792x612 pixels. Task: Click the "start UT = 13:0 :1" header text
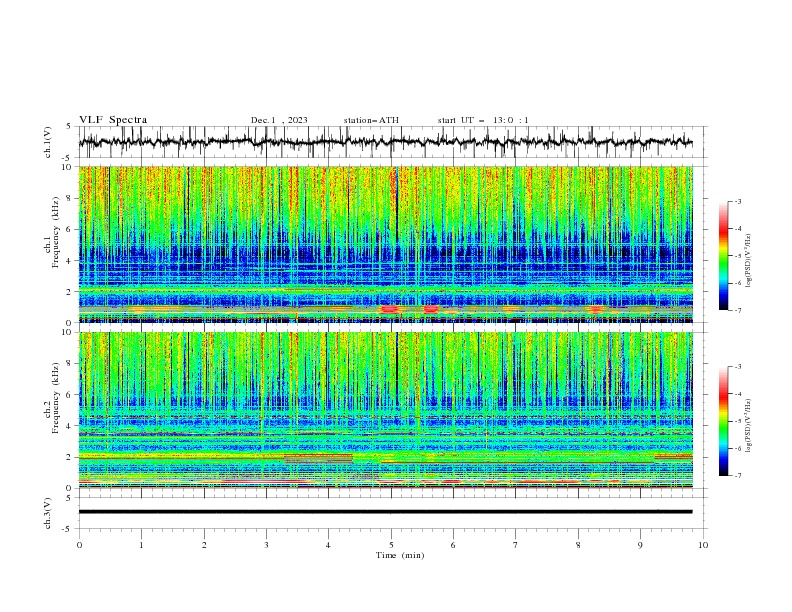coord(483,120)
